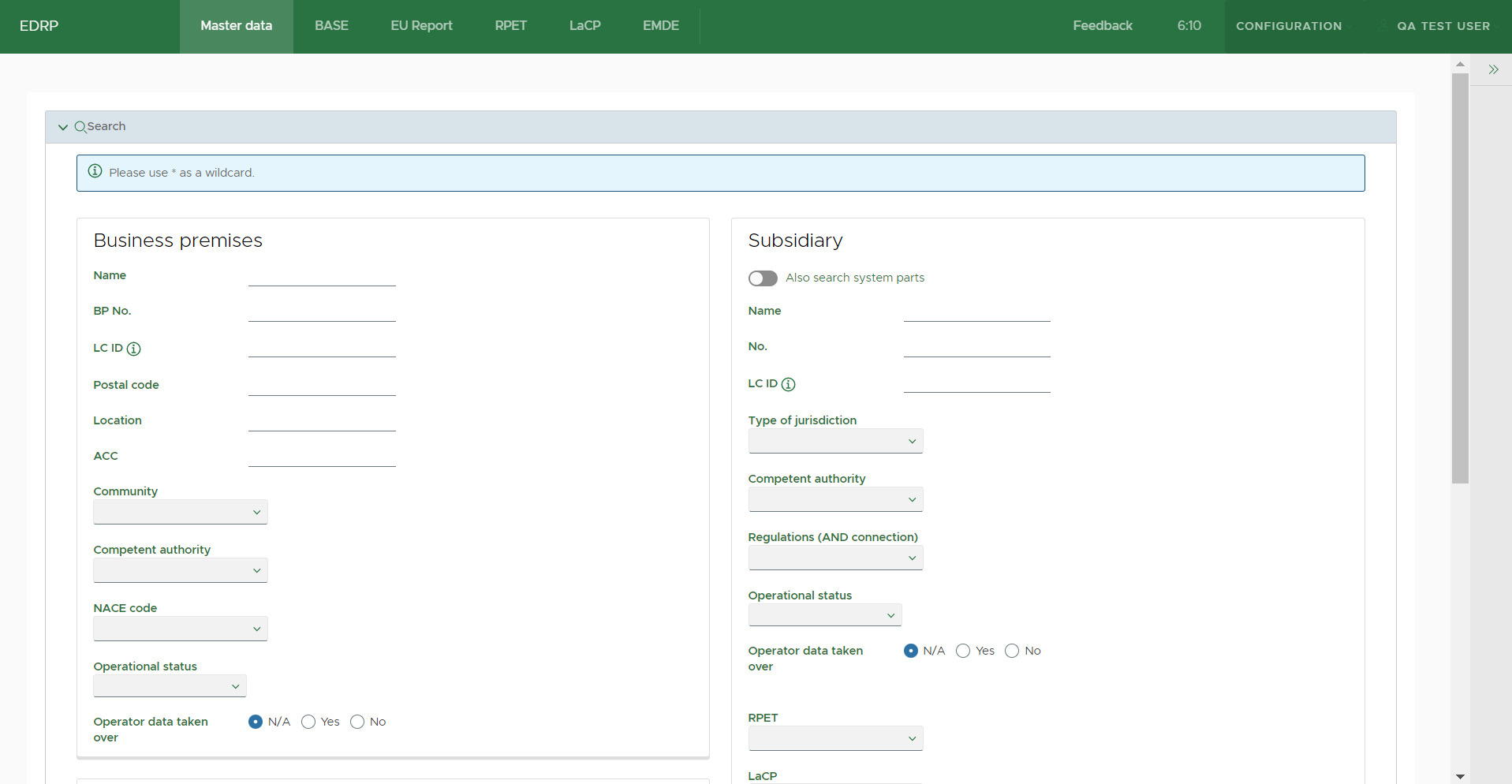
Task: Switch to the EU Report tab
Action: (x=421, y=26)
